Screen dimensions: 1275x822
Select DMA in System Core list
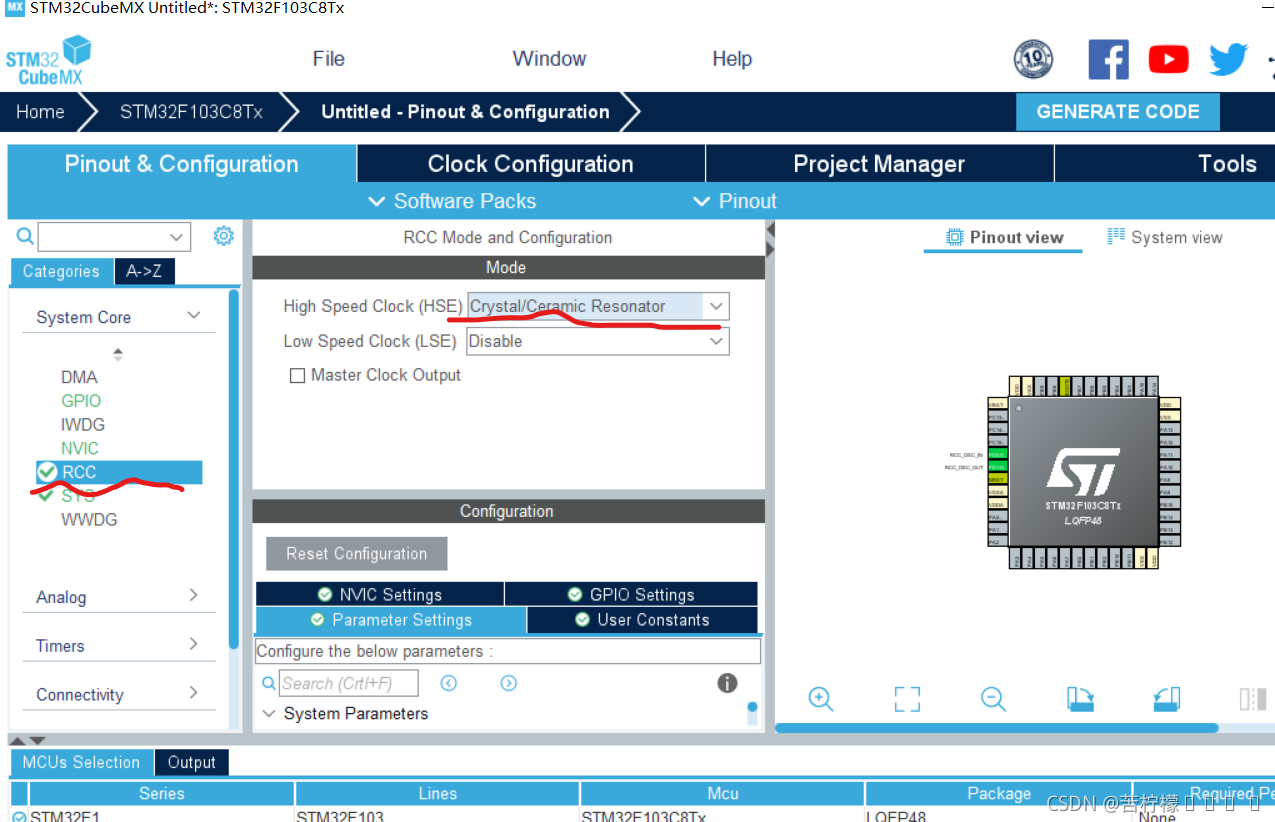pos(79,377)
